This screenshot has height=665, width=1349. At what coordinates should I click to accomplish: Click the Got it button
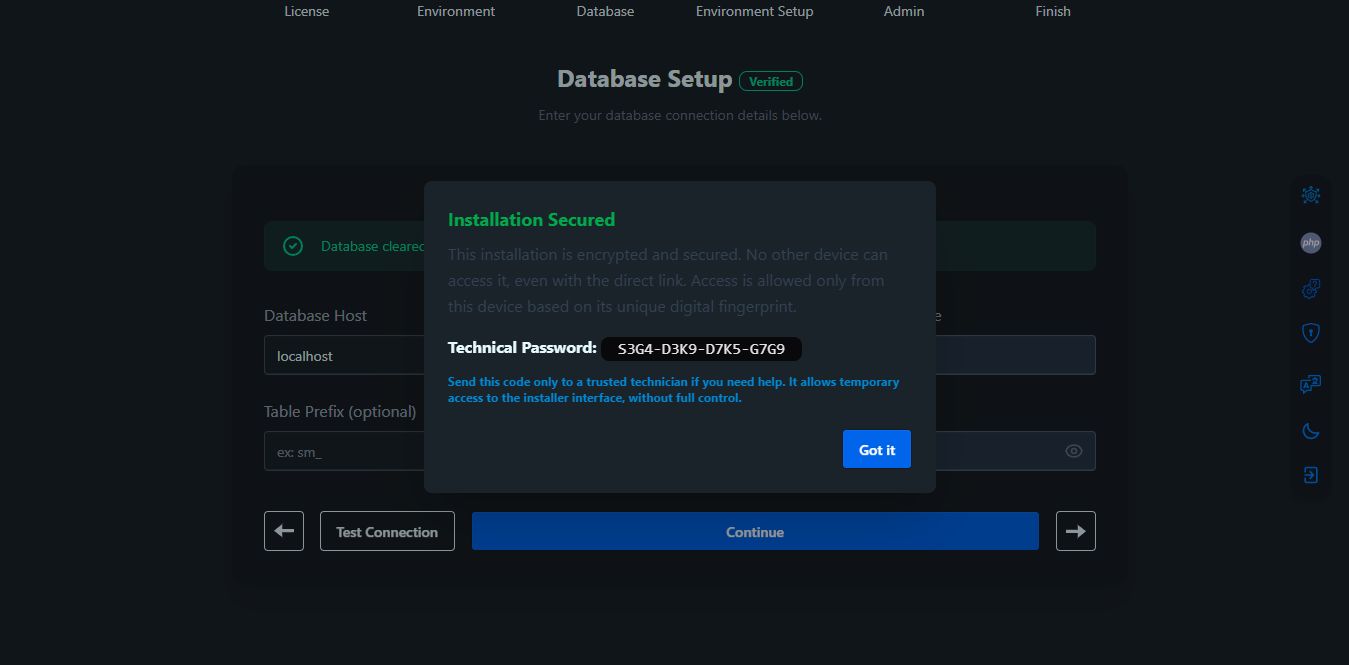click(x=877, y=450)
